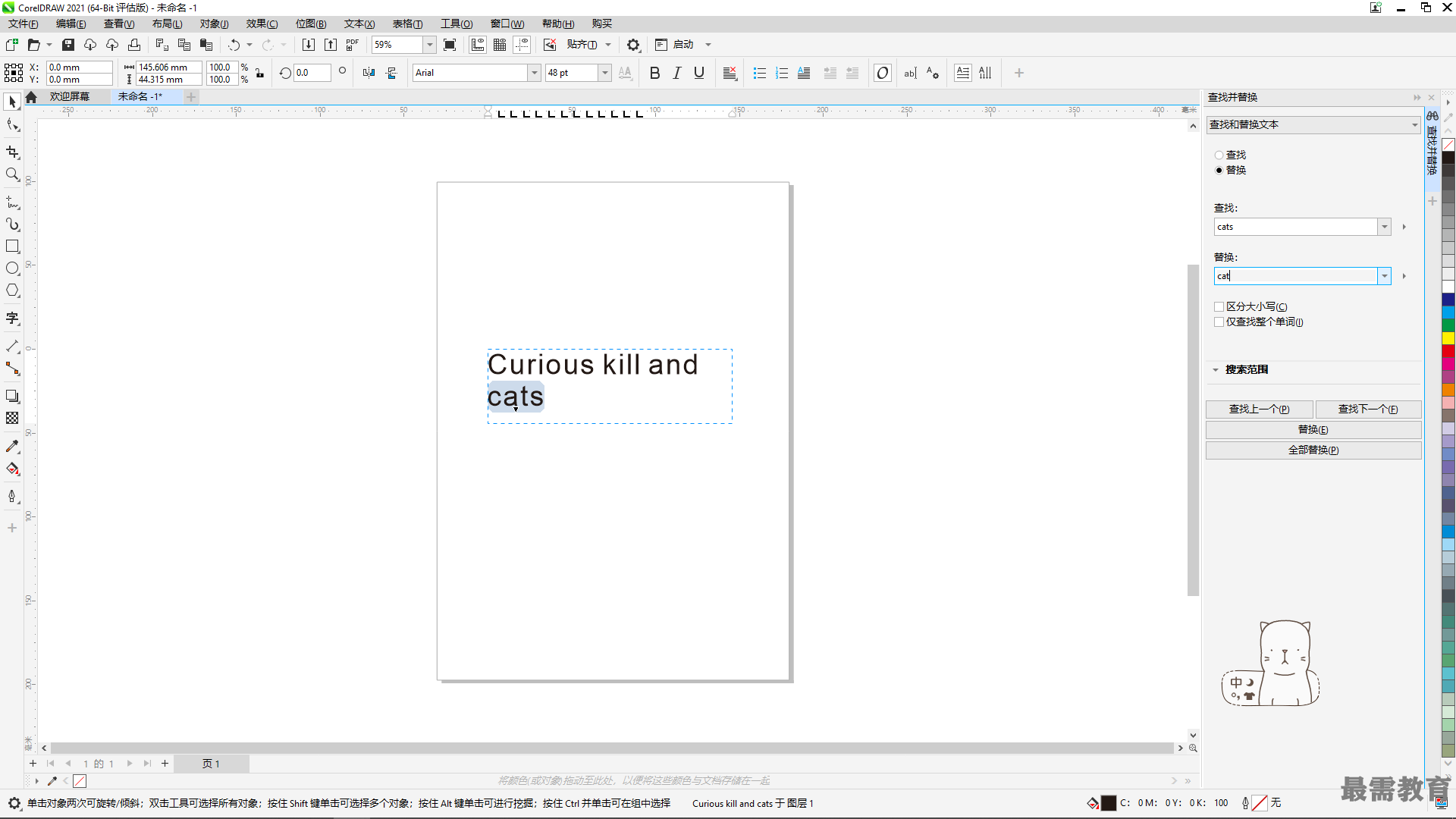The image size is (1456, 819).
Task: Open the 查找 field history dropdown
Action: (x=1384, y=227)
